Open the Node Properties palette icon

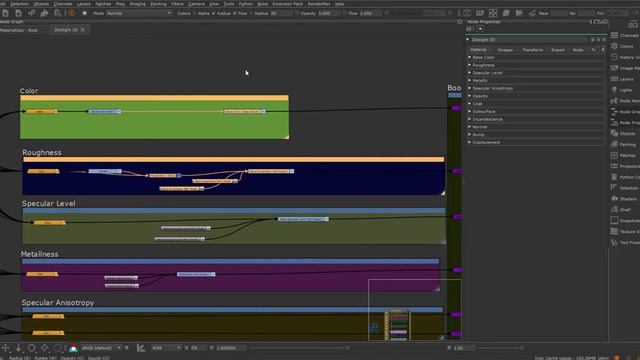point(614,122)
